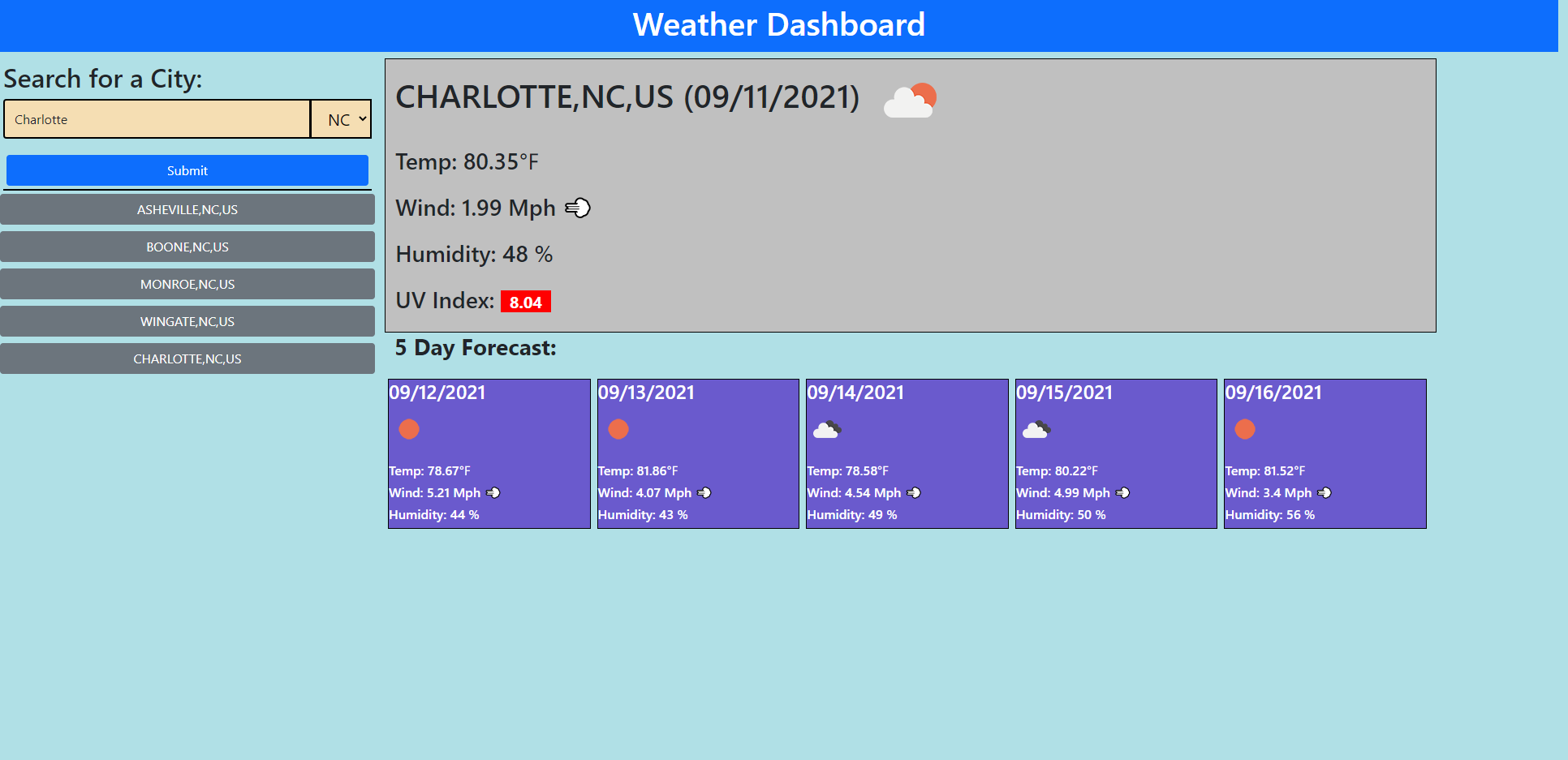This screenshot has height=760, width=1568.
Task: Click wind arrow icon next to 3.4 Mph
Action: 1325,493
